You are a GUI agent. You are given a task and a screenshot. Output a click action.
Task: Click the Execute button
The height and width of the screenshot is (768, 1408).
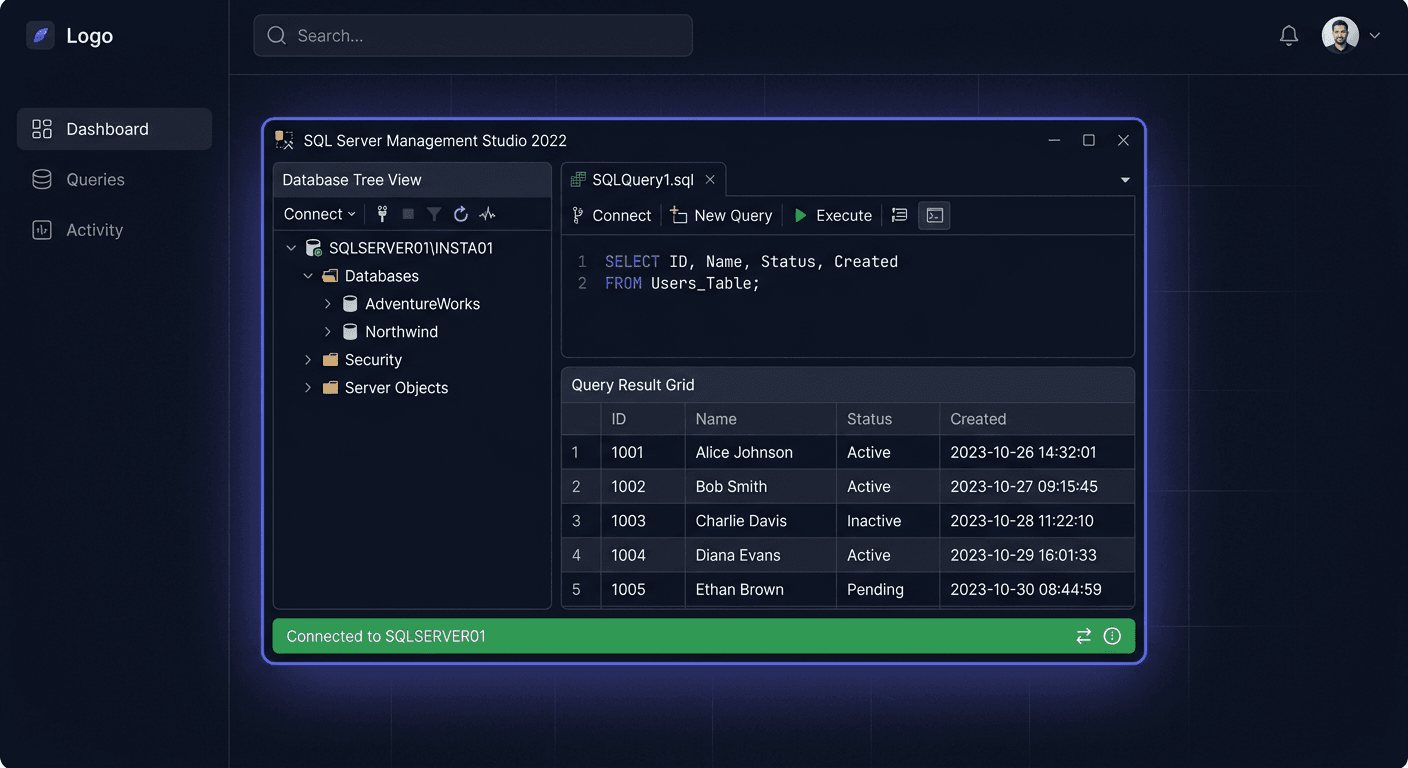(833, 215)
